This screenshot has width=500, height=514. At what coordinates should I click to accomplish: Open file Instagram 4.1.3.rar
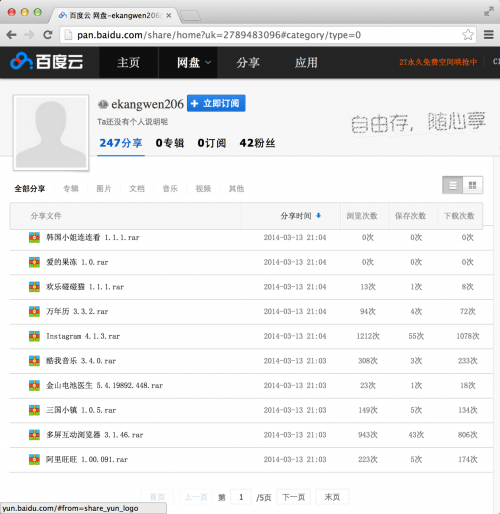coord(83,336)
